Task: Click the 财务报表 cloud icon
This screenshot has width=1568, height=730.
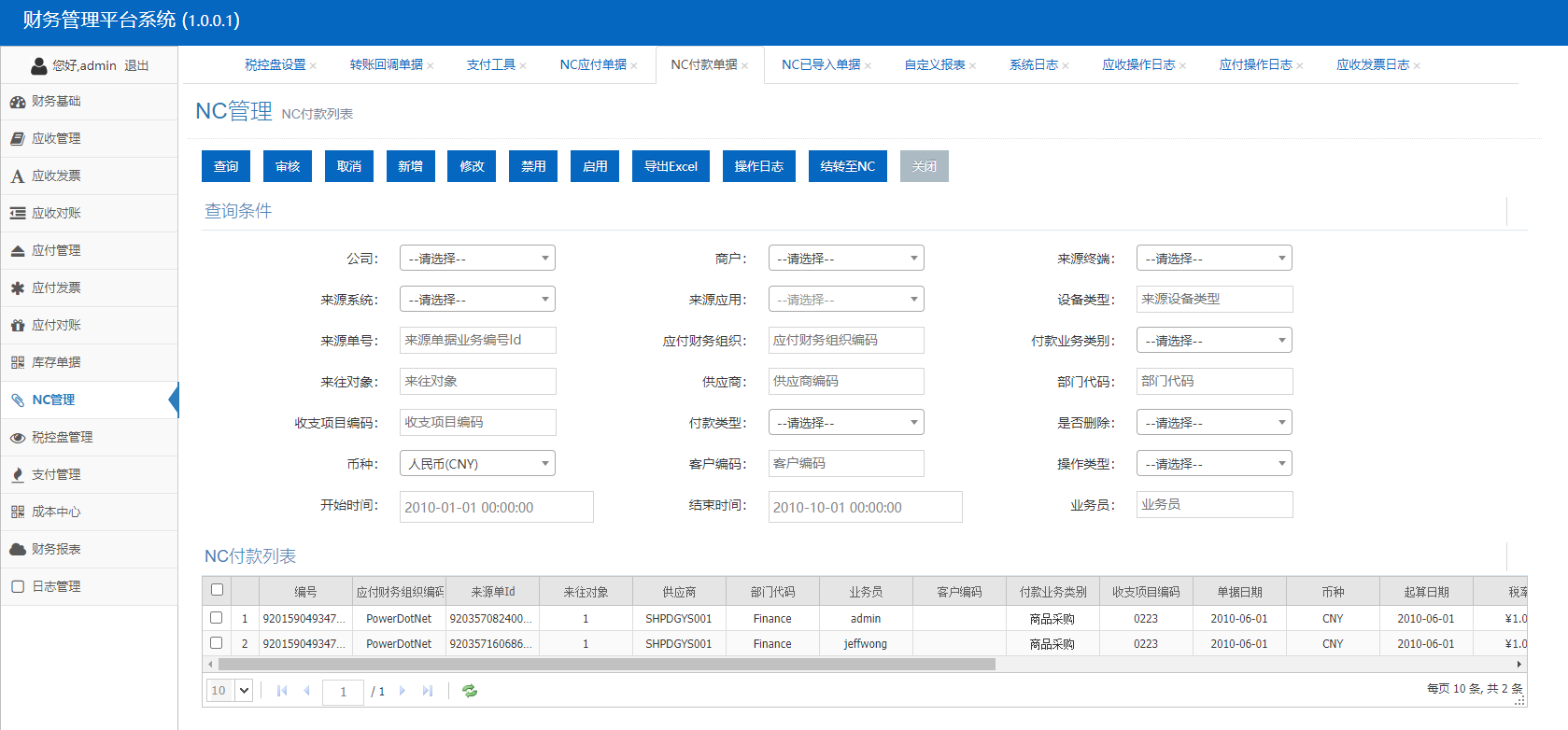Action: 18,550
